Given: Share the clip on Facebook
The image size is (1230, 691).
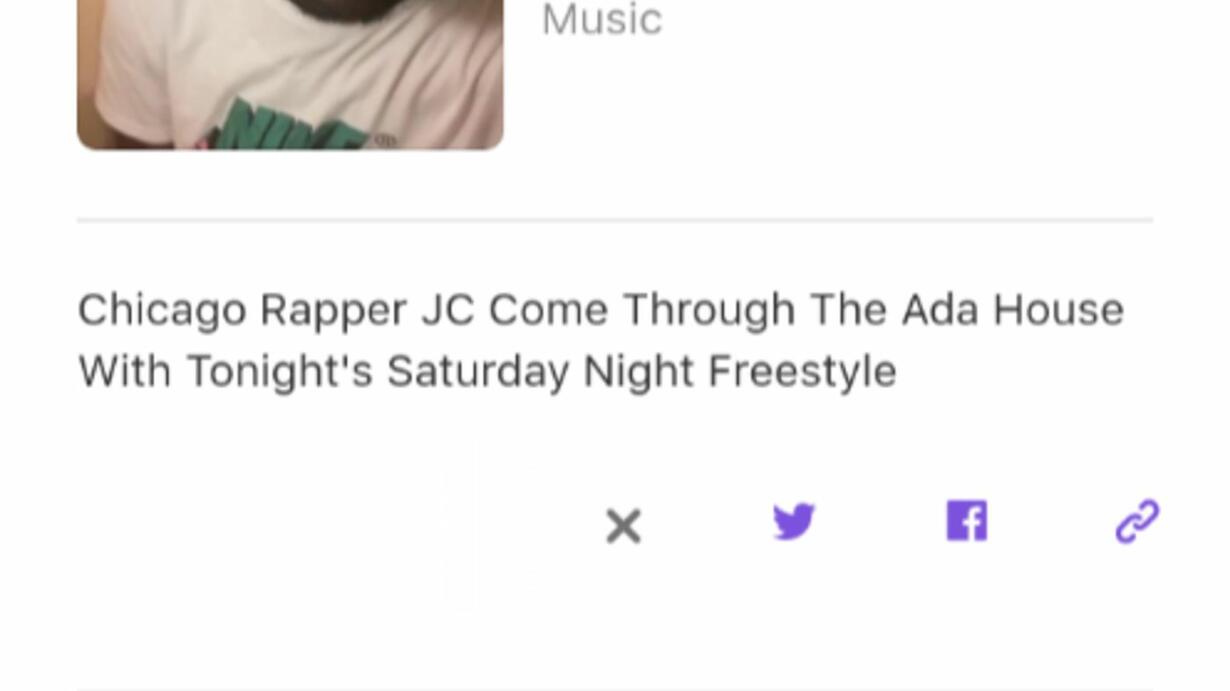Looking at the screenshot, I should pos(967,521).
